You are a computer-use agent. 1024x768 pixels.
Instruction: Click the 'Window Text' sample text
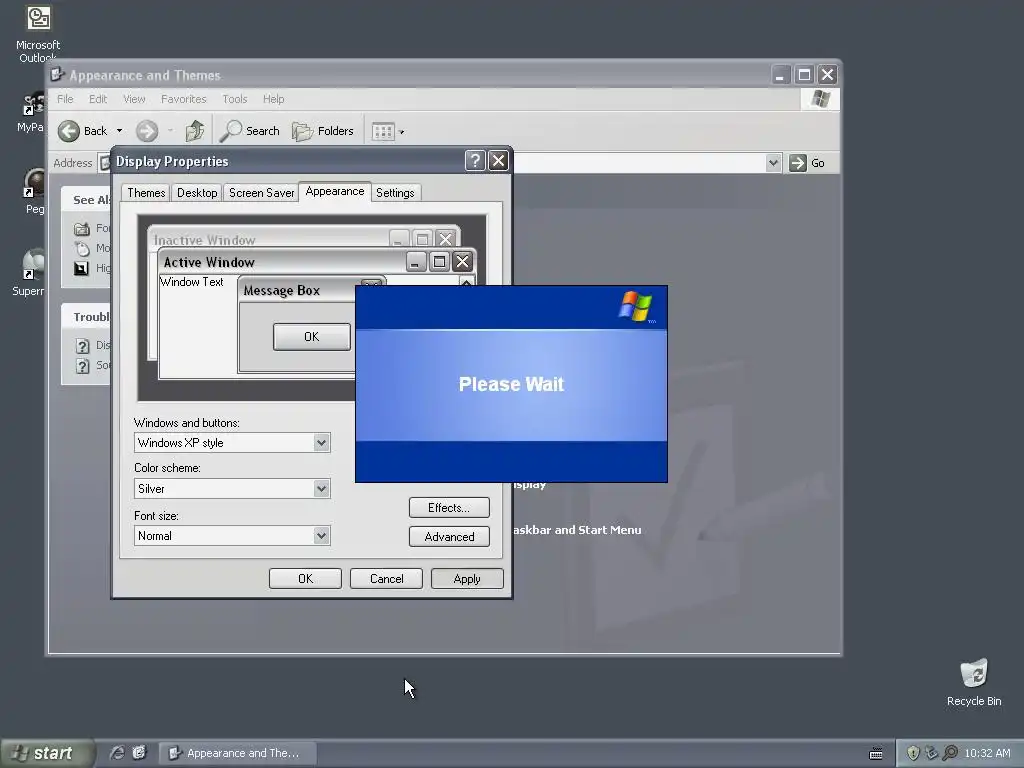coord(192,282)
